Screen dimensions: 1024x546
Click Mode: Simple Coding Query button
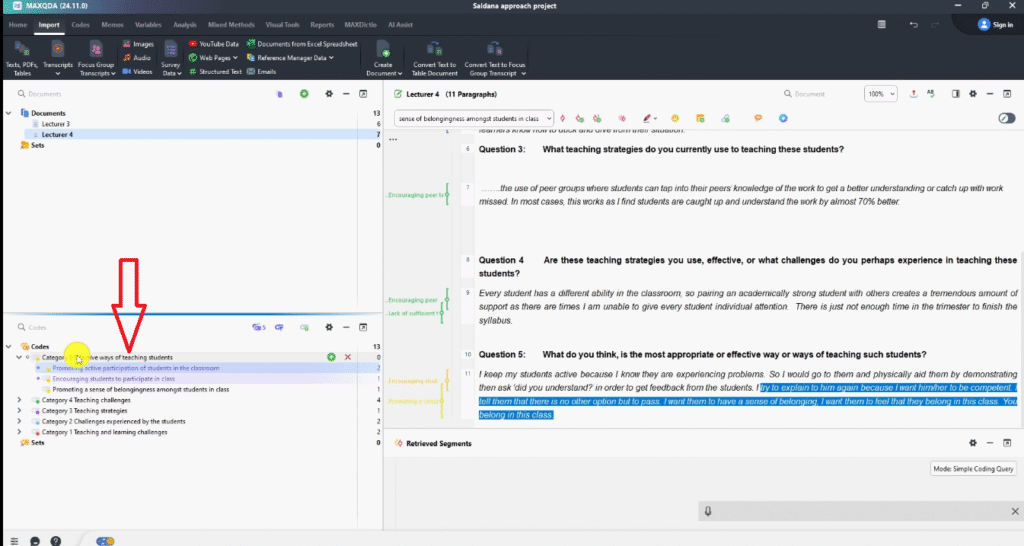pyautogui.click(x=972, y=468)
